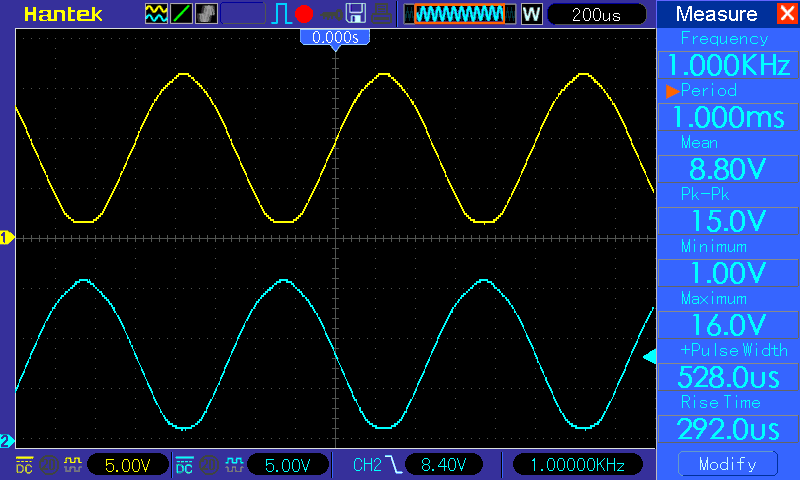Click the 15.0V peak-to-peak value

coord(728,221)
